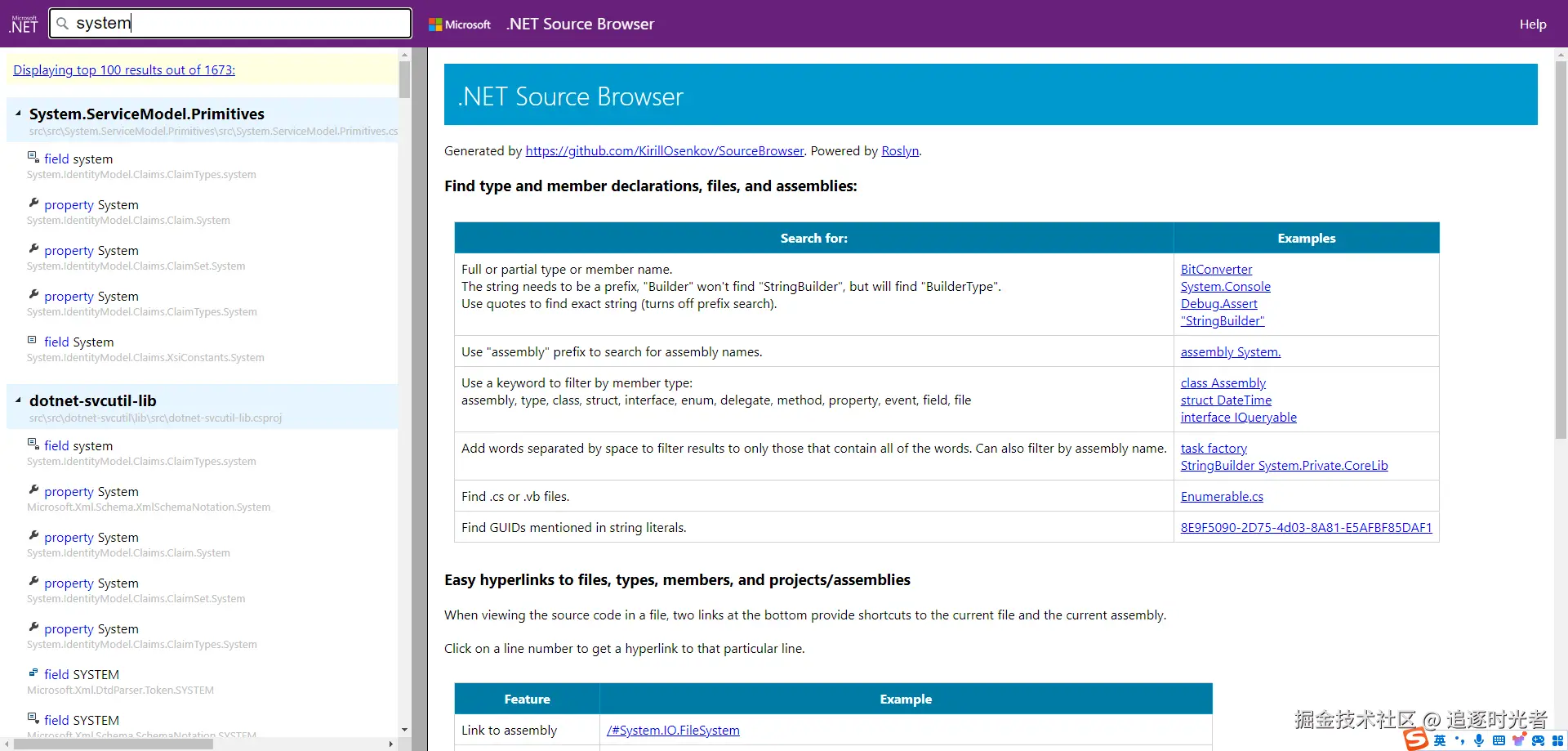Click the field icon for DtdParser.Token.SYSTEM result
Image resolution: width=1568 pixels, height=751 pixels.
33,673
